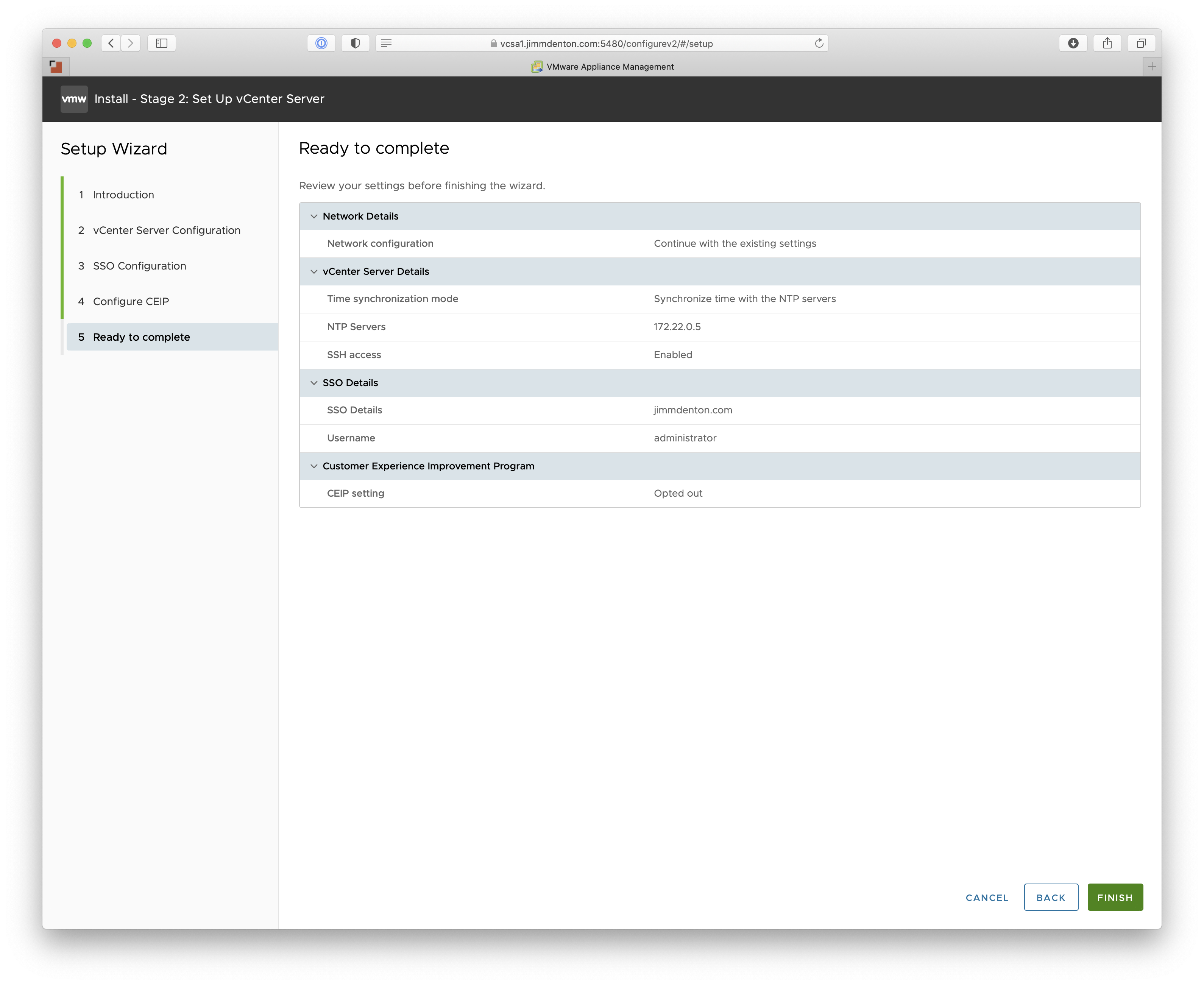Collapse the vCenter Server Details section
Viewport: 1204px width, 985px height.
[314, 272]
